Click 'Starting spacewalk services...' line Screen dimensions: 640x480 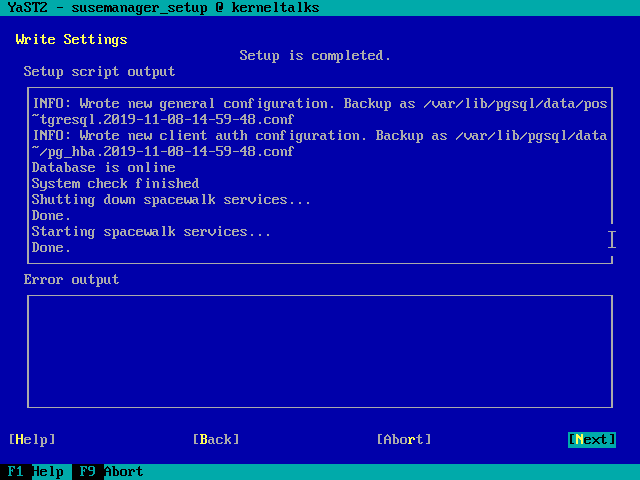(x=151, y=232)
